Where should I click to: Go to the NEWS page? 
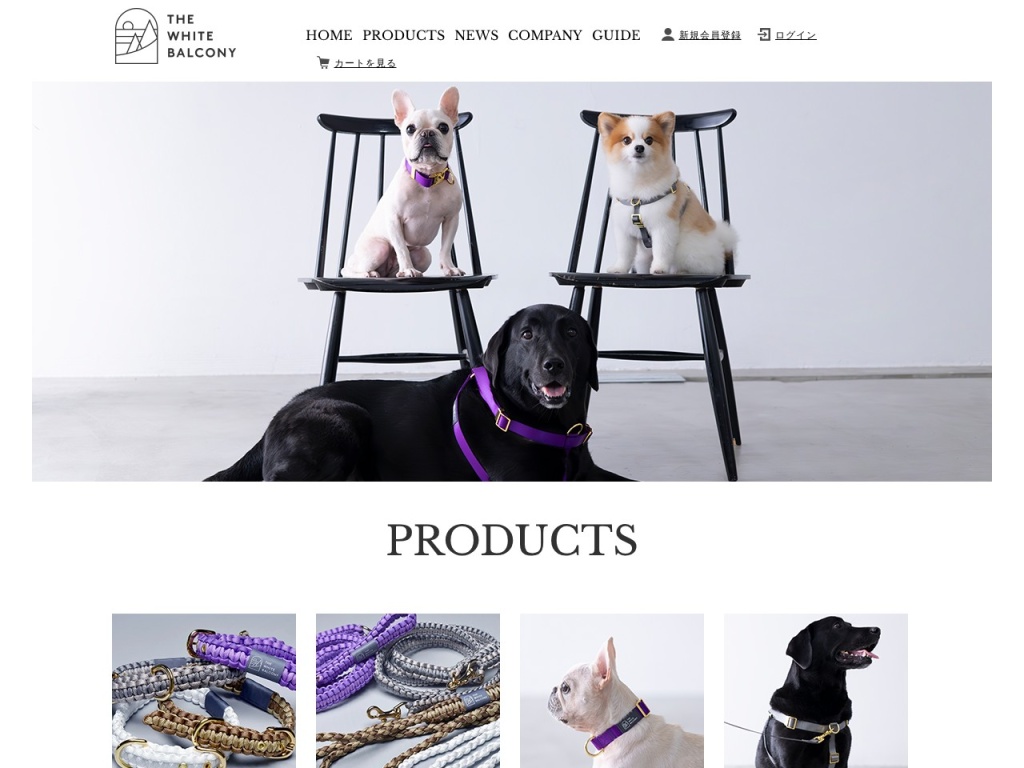(x=477, y=35)
